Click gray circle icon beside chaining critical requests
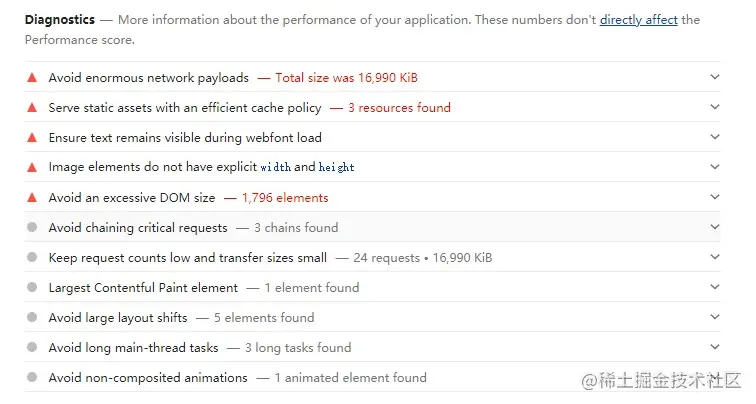Screen dimensions: 756x404 pyautogui.click(x=32, y=228)
